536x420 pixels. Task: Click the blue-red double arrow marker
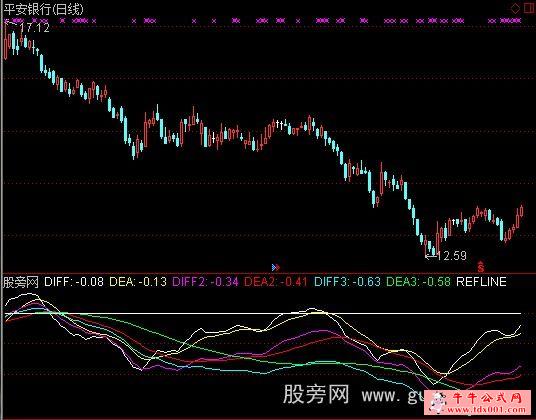click(x=276, y=267)
